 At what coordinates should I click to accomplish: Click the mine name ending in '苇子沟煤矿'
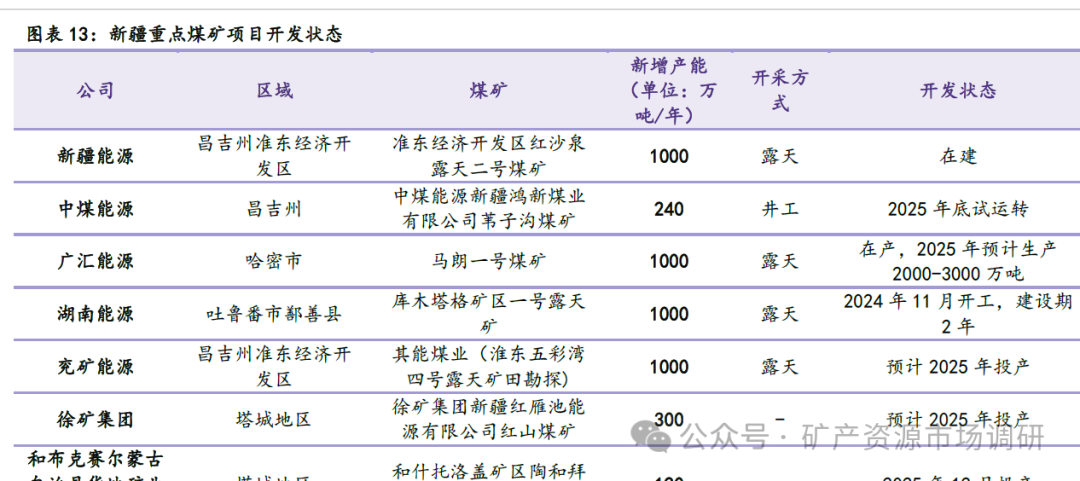click(488, 209)
